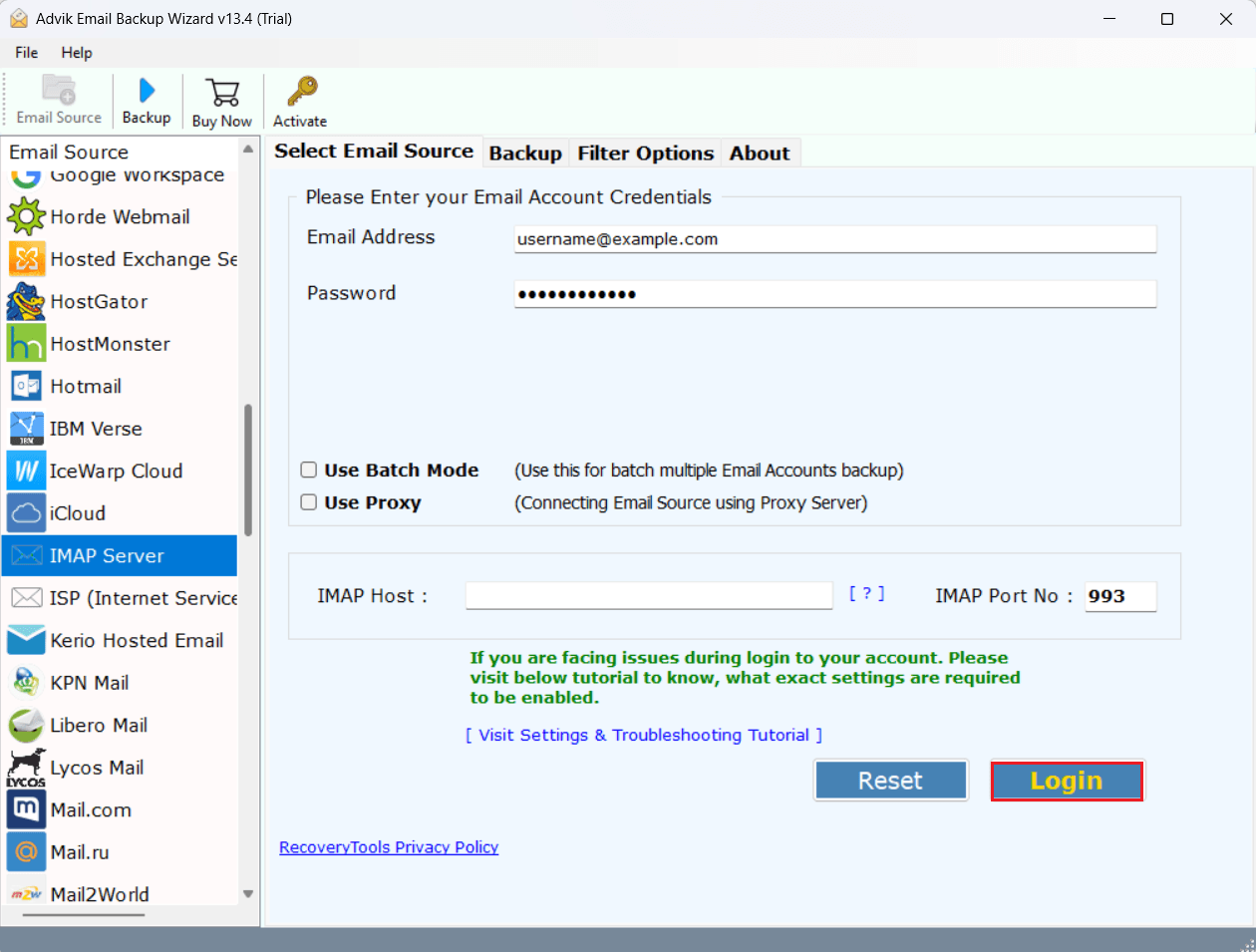Choose the Hosted Exchange Server icon

click(x=26, y=259)
